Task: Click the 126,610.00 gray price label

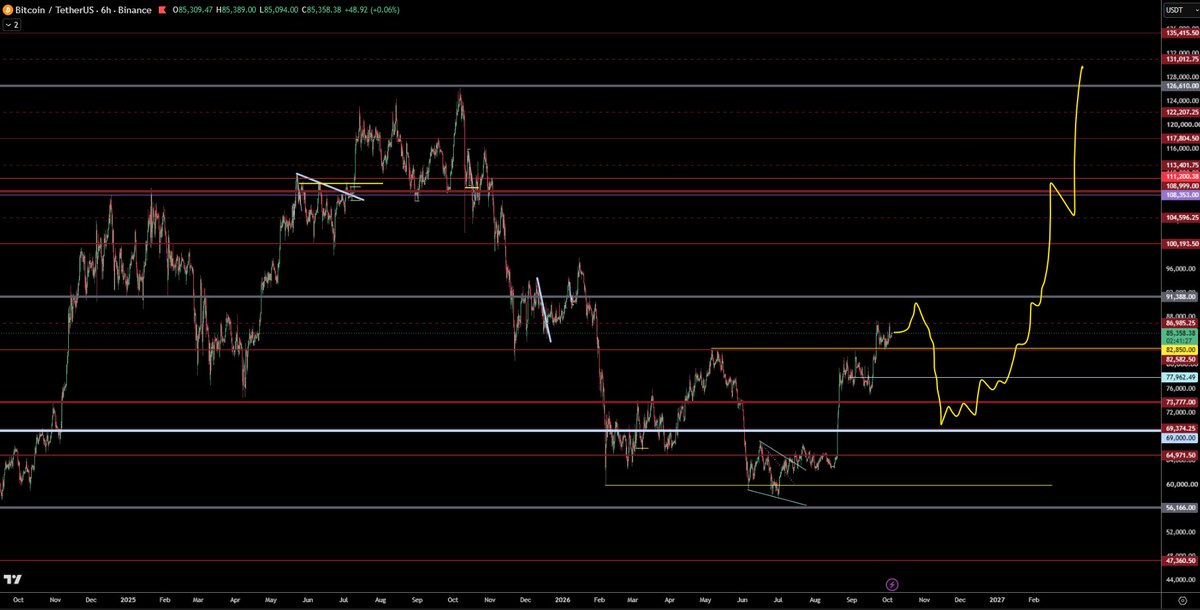Action: coord(1181,86)
